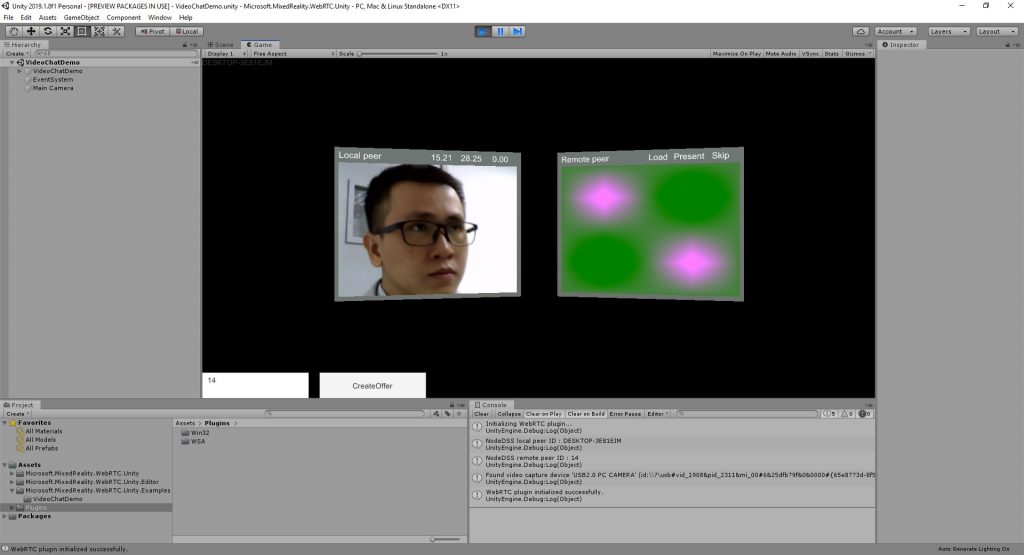Screen dimensions: 1024x555
Task: Open the Layout dropdown
Action: pyautogui.click(x=997, y=31)
